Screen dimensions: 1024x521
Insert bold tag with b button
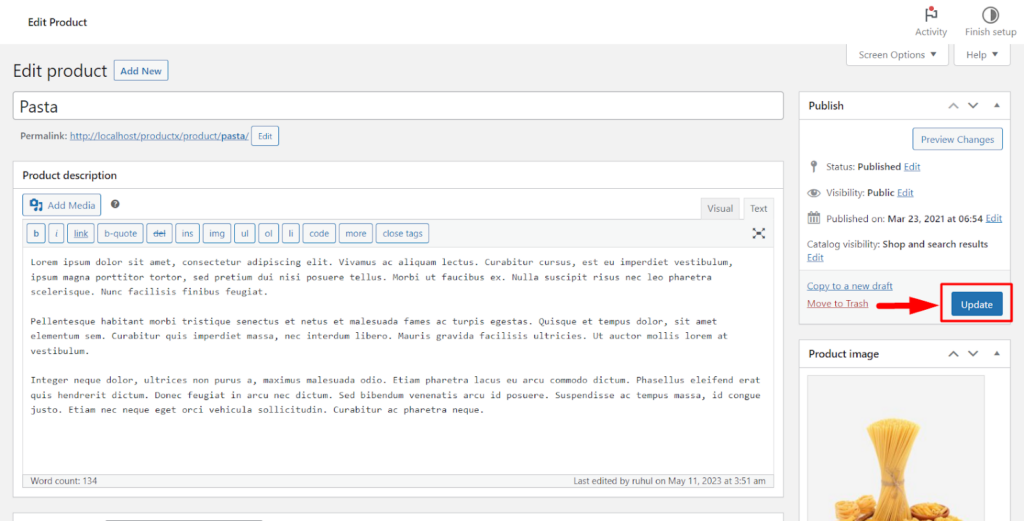coord(35,233)
